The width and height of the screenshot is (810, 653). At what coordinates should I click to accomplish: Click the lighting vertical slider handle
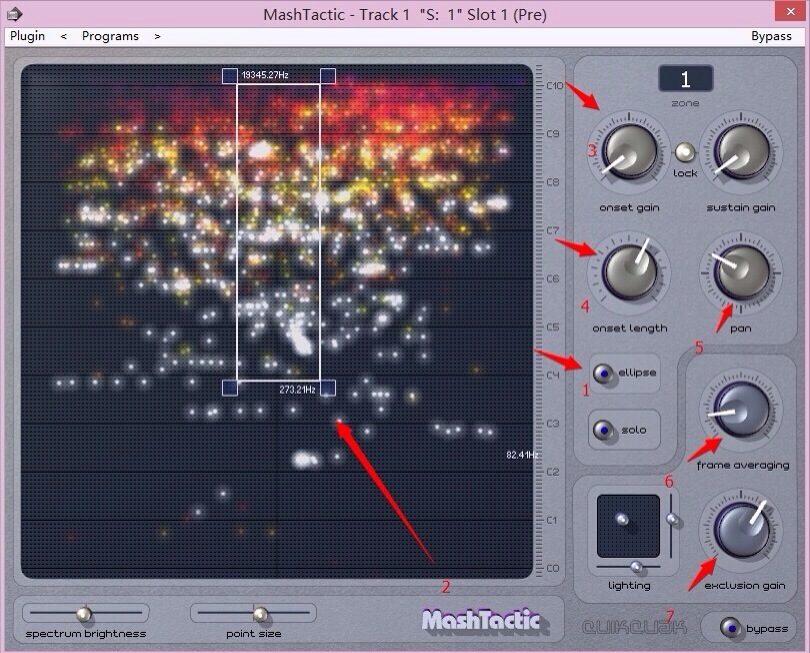click(x=672, y=519)
